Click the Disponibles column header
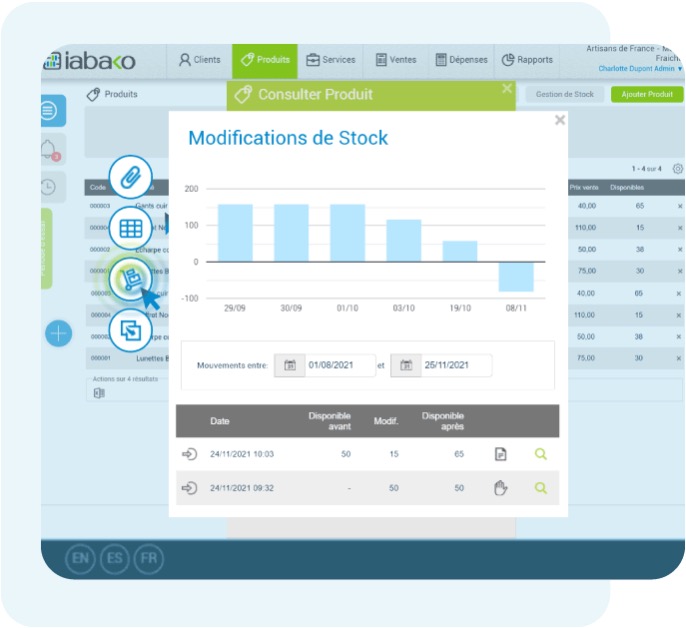The image size is (686, 628). 627,187
